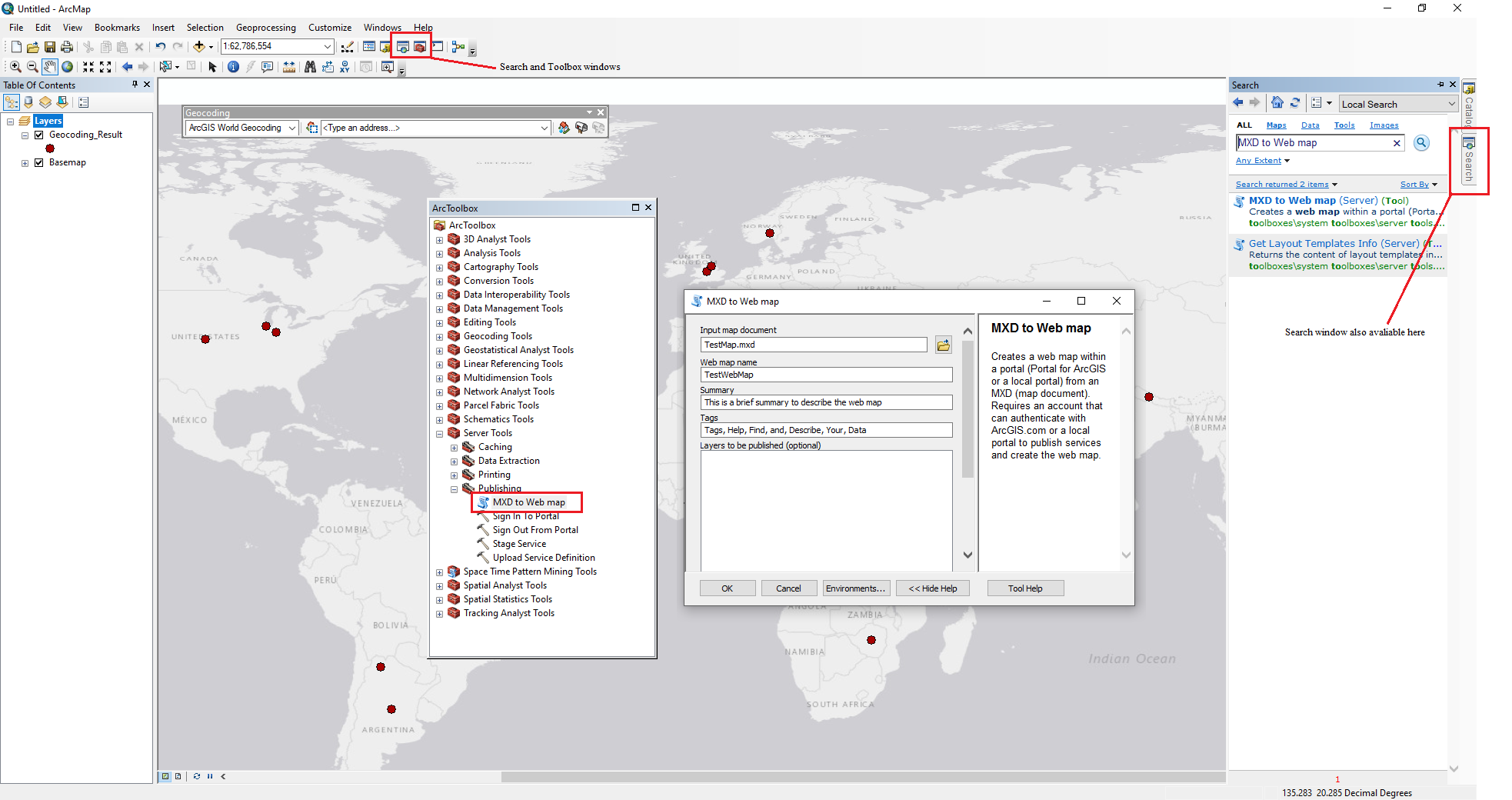Viewport: 1512px width, 800px height.
Task: Click Cancel in MXD to Web map dialog
Action: (788, 588)
